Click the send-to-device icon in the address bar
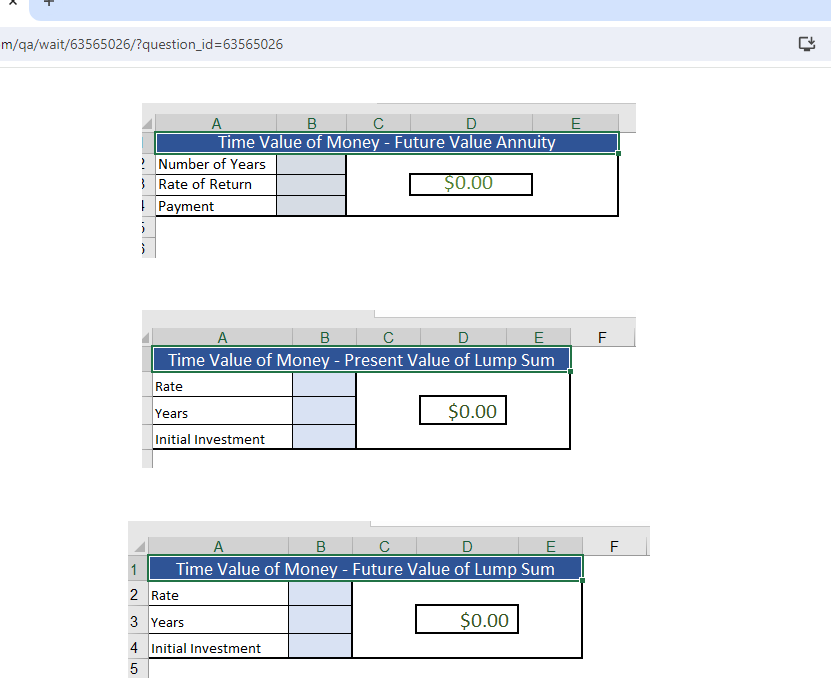 [x=806, y=44]
